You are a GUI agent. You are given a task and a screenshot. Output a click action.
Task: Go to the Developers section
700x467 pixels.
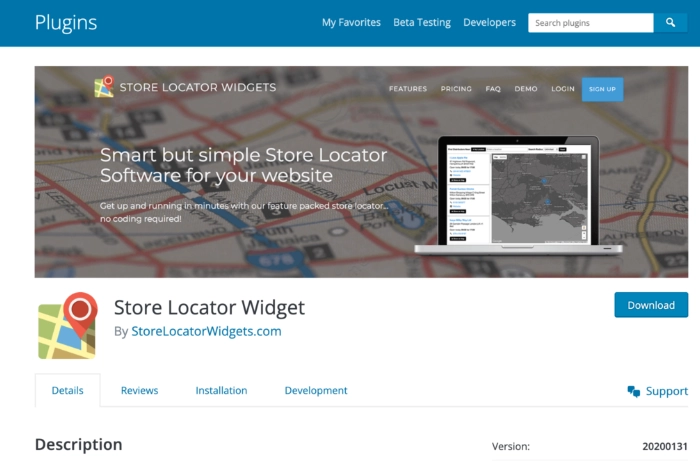click(489, 22)
